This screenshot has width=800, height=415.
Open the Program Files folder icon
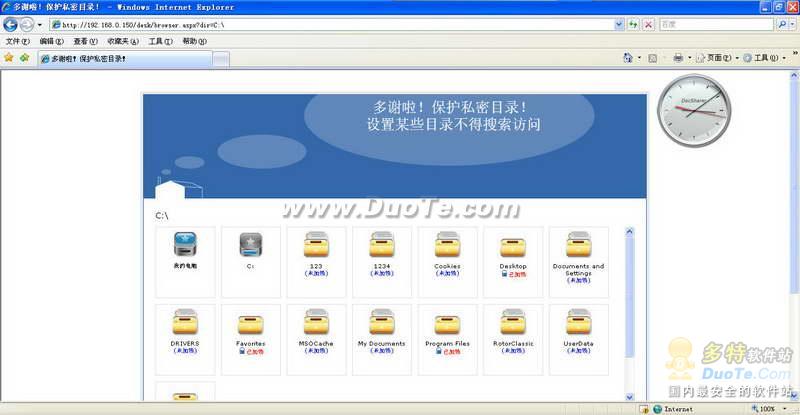tap(447, 323)
